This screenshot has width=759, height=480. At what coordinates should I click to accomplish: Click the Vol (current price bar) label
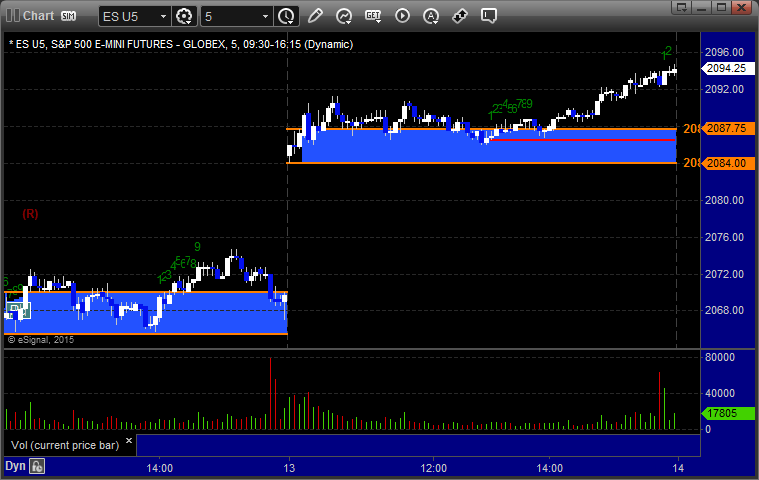click(x=65, y=445)
